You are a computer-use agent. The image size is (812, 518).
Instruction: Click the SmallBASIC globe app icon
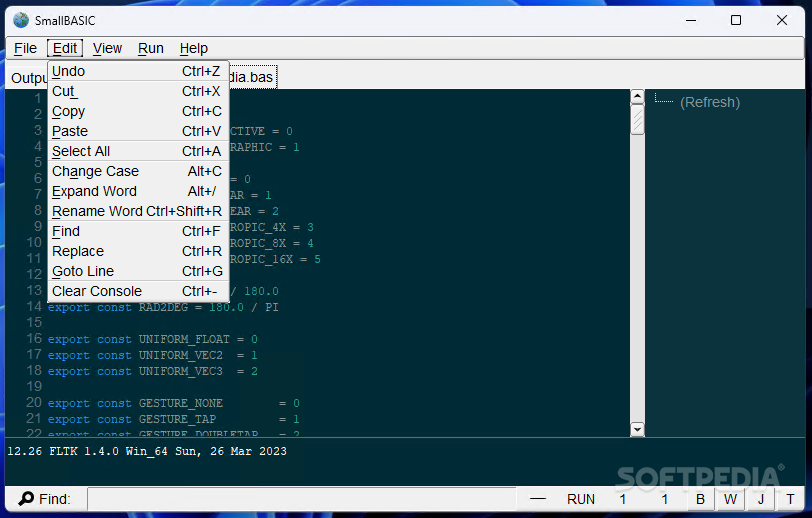(x=21, y=20)
